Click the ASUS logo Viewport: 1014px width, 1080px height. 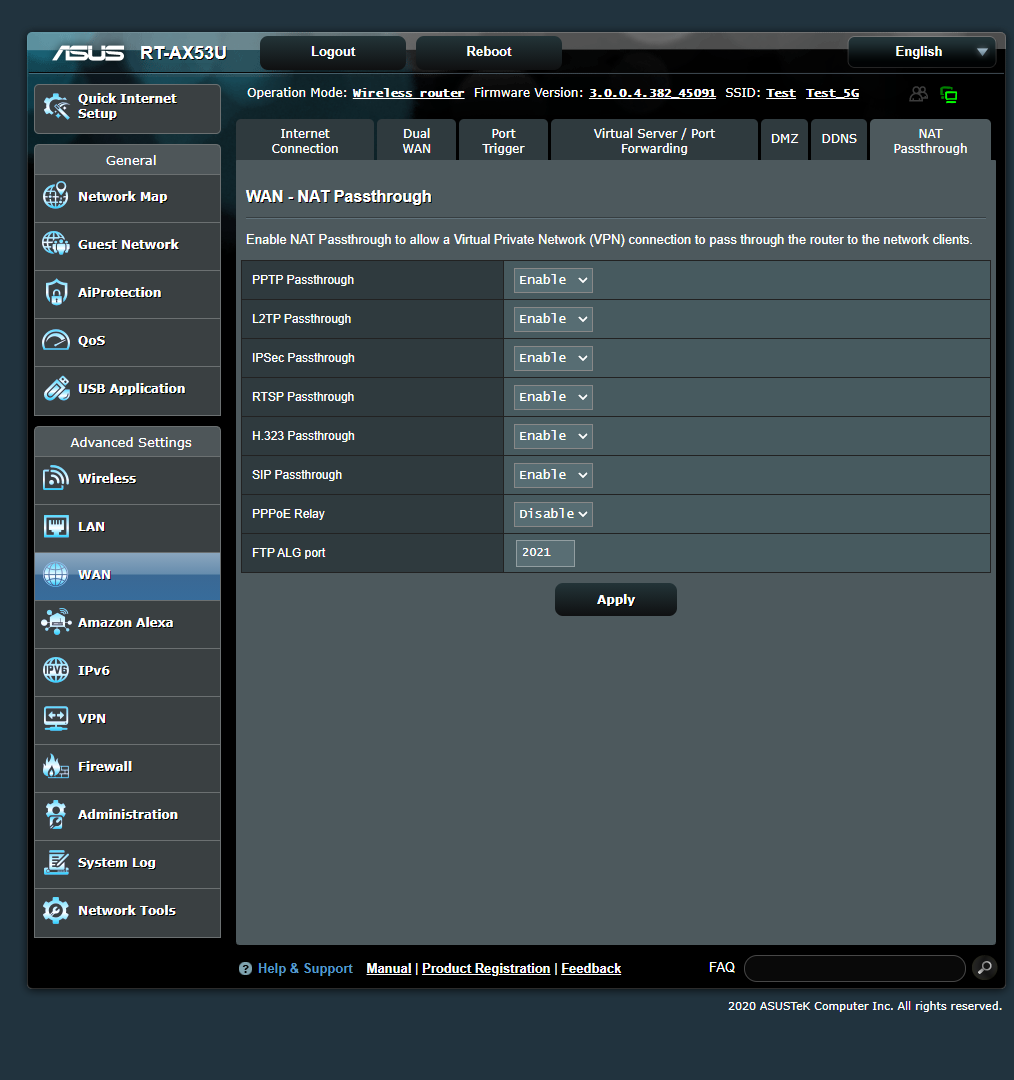pos(88,52)
